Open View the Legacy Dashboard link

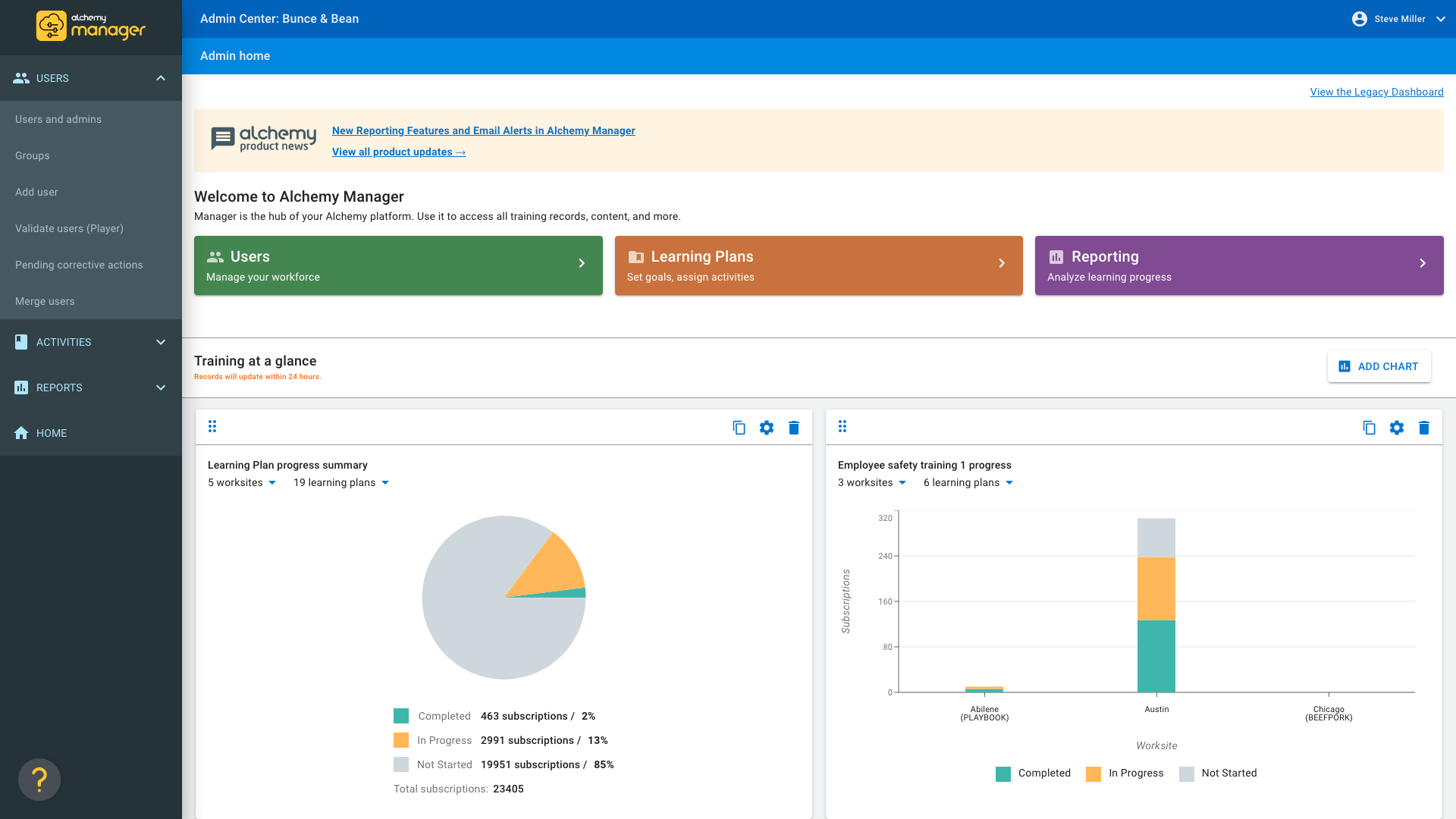point(1376,92)
